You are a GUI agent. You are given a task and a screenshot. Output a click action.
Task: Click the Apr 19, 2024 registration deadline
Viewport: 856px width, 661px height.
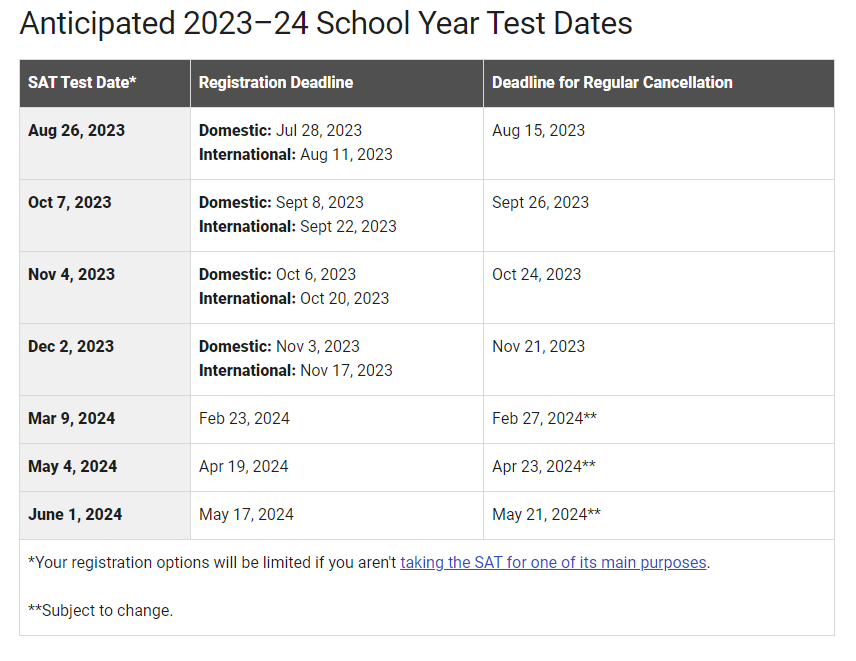tap(243, 467)
